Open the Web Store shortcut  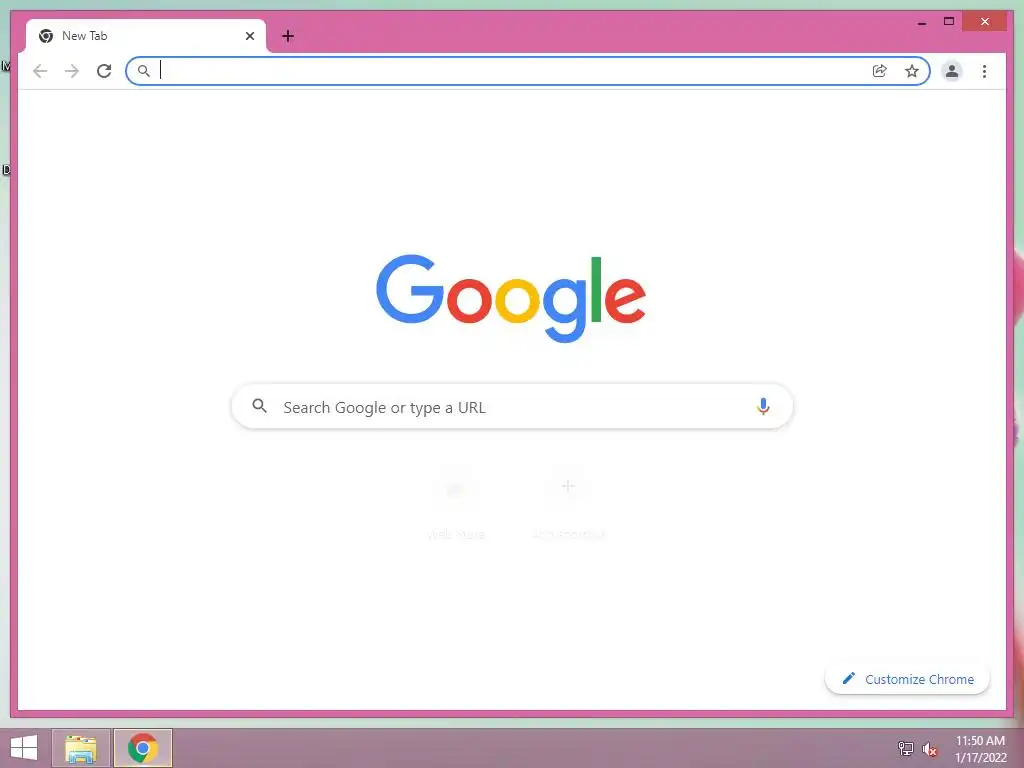click(456, 503)
